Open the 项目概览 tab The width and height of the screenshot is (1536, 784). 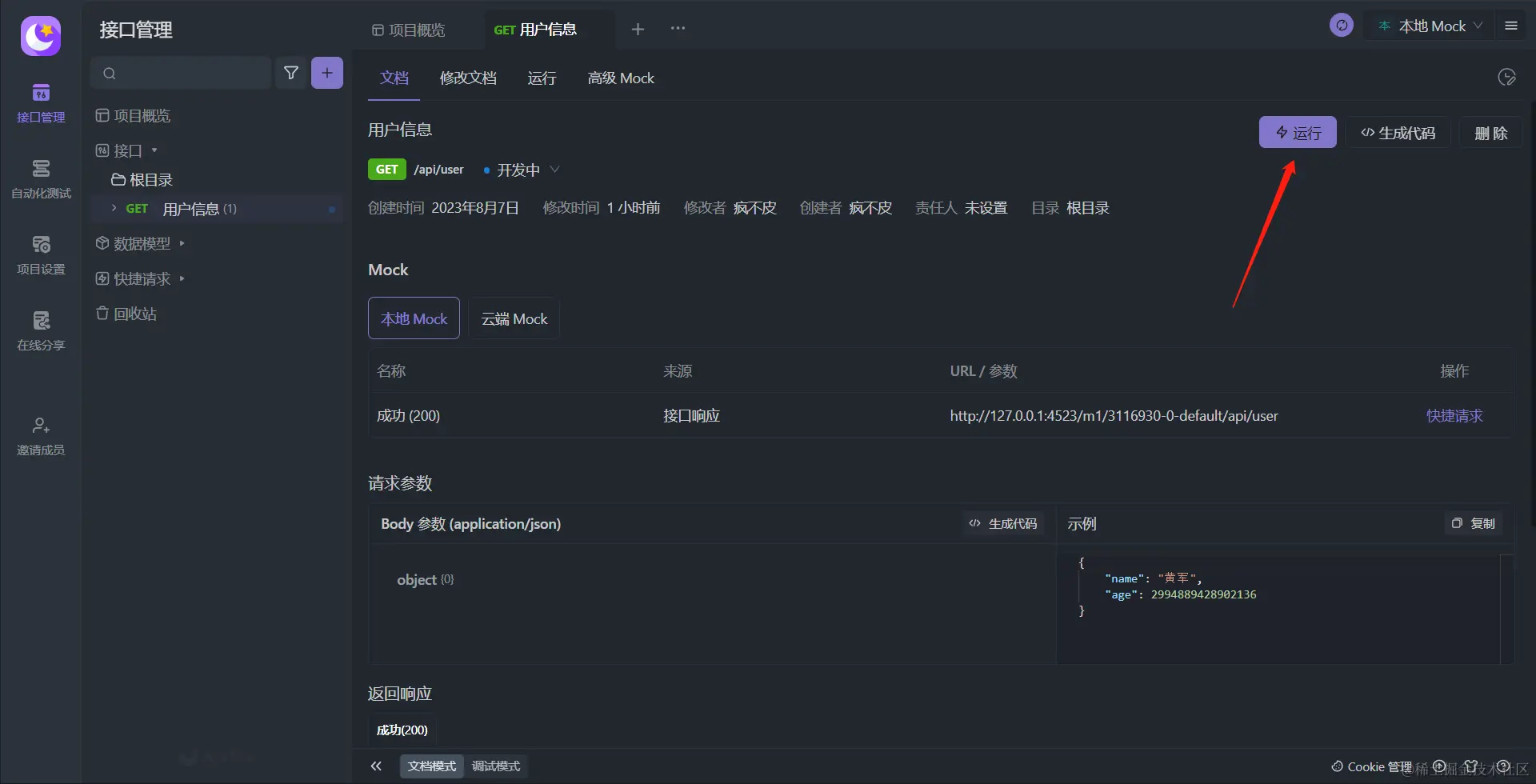[409, 29]
